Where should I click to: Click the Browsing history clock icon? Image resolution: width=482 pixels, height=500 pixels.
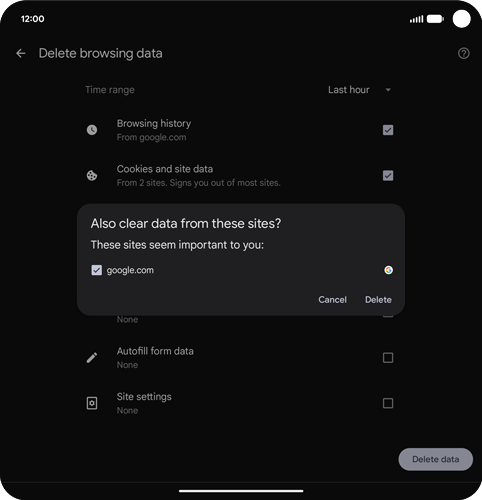click(92, 130)
